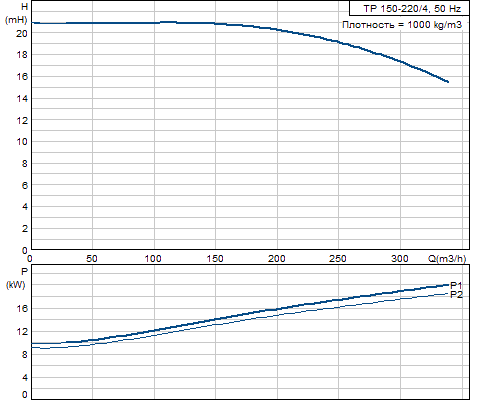
Task: Click the 8 value on the power axis
Action: coord(25,355)
